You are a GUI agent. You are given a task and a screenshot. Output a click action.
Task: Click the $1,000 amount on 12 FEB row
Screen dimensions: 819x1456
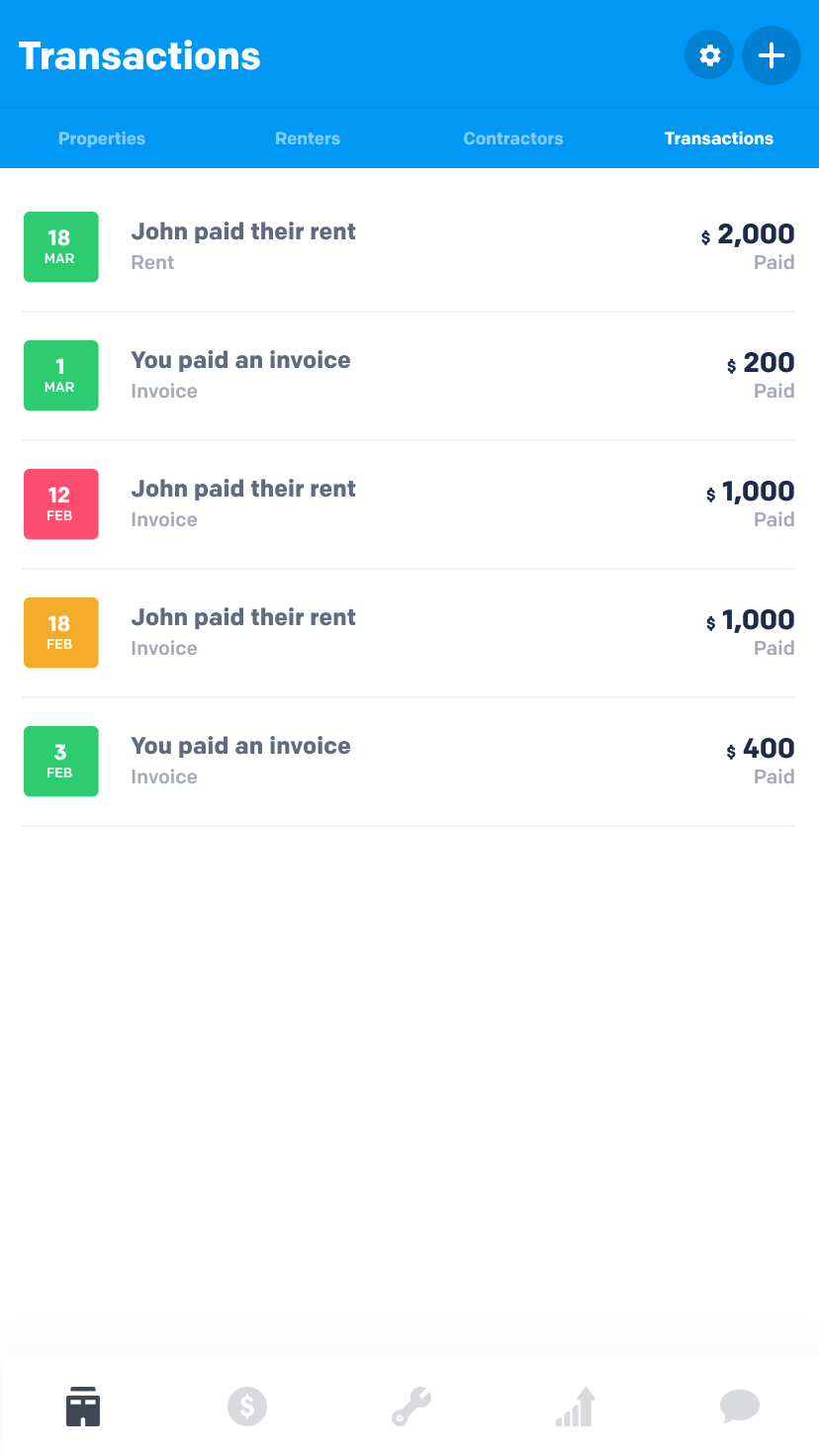751,492
